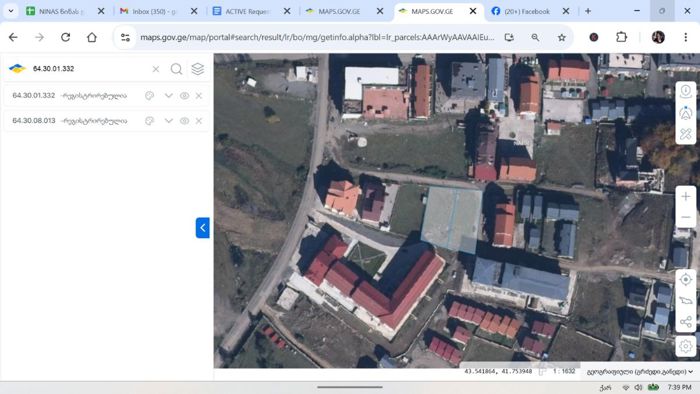Open color palette for 64.30.08.013 result
This screenshot has height=394, width=700.
150,121
